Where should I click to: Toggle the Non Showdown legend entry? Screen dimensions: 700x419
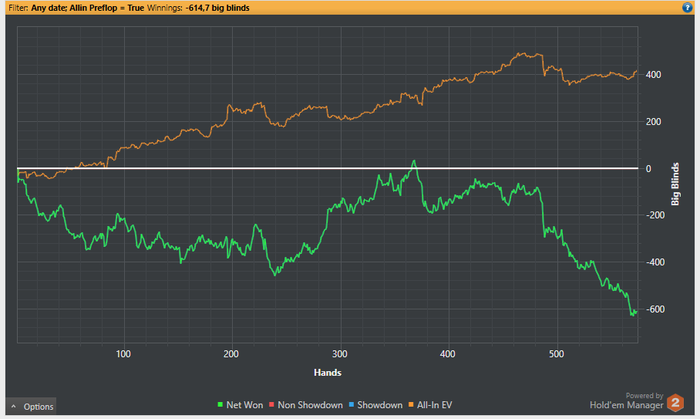(306, 405)
